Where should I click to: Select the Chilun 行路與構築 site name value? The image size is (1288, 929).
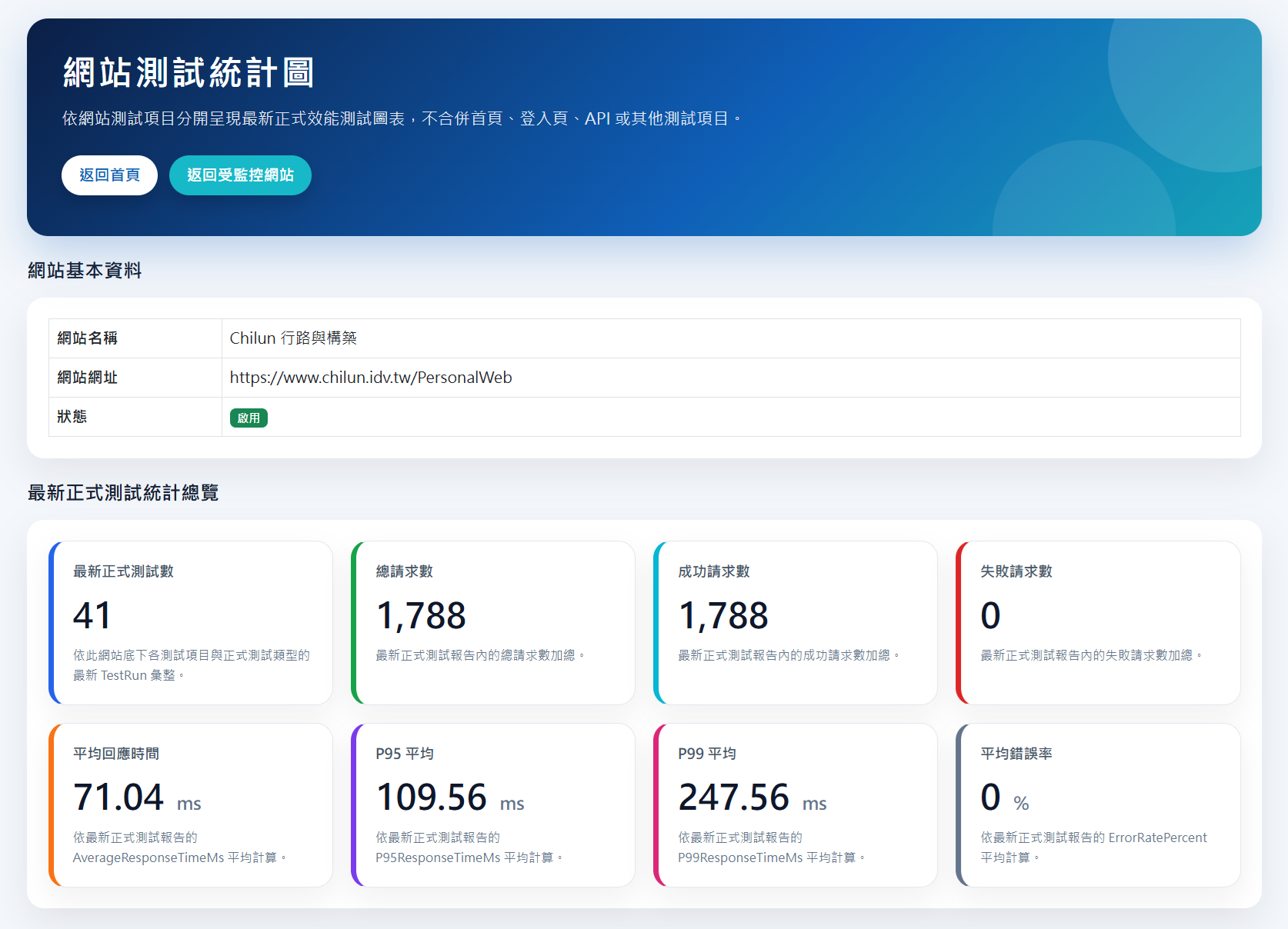pos(293,338)
